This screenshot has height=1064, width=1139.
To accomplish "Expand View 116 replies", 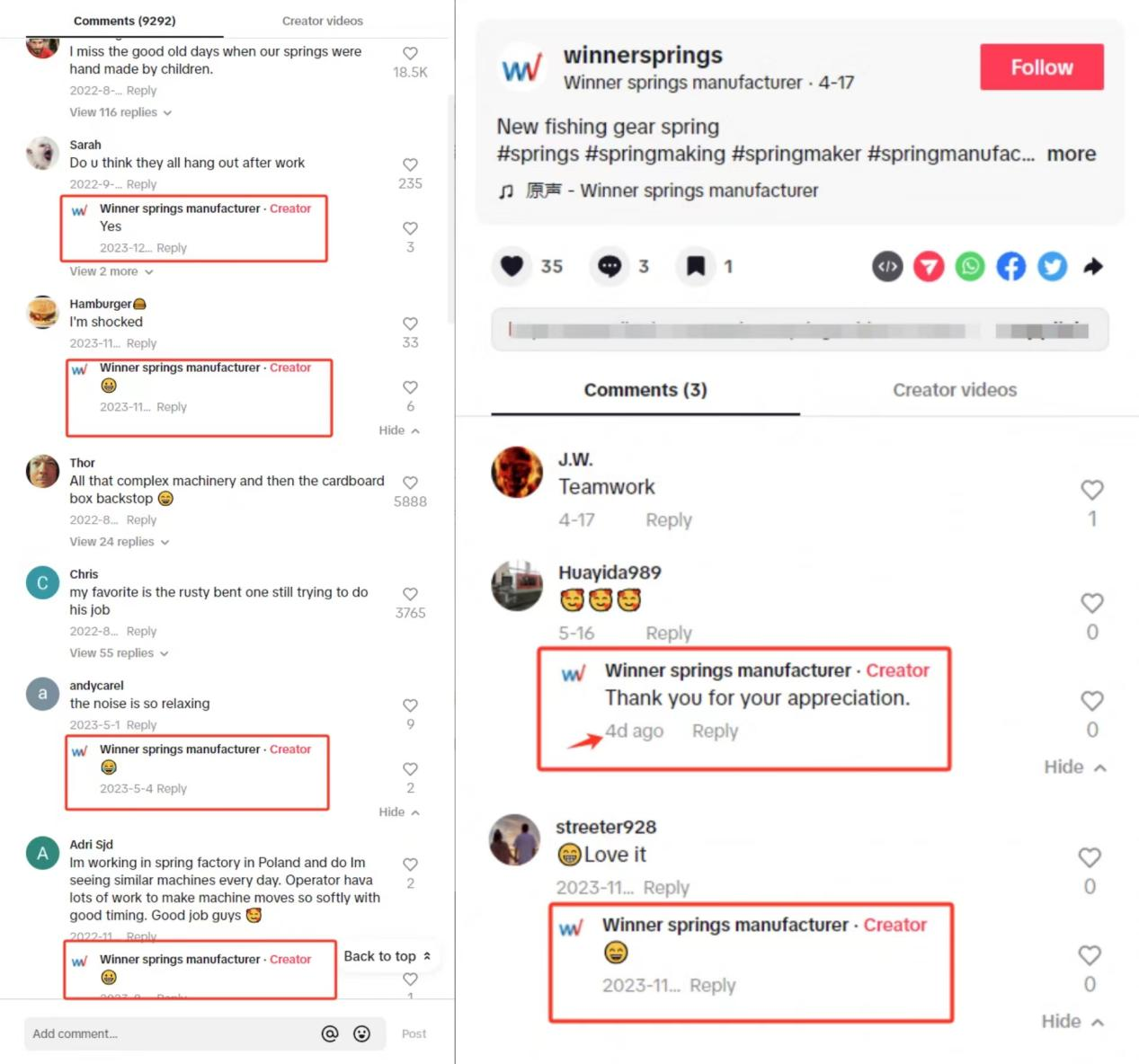I will (x=120, y=112).
